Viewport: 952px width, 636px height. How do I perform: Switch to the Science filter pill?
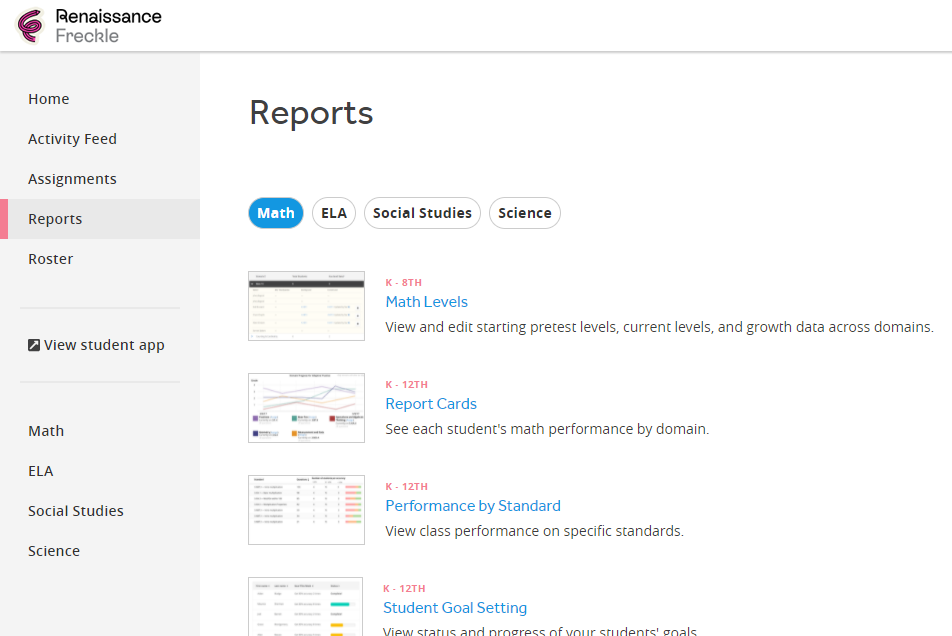pyautogui.click(x=525, y=213)
